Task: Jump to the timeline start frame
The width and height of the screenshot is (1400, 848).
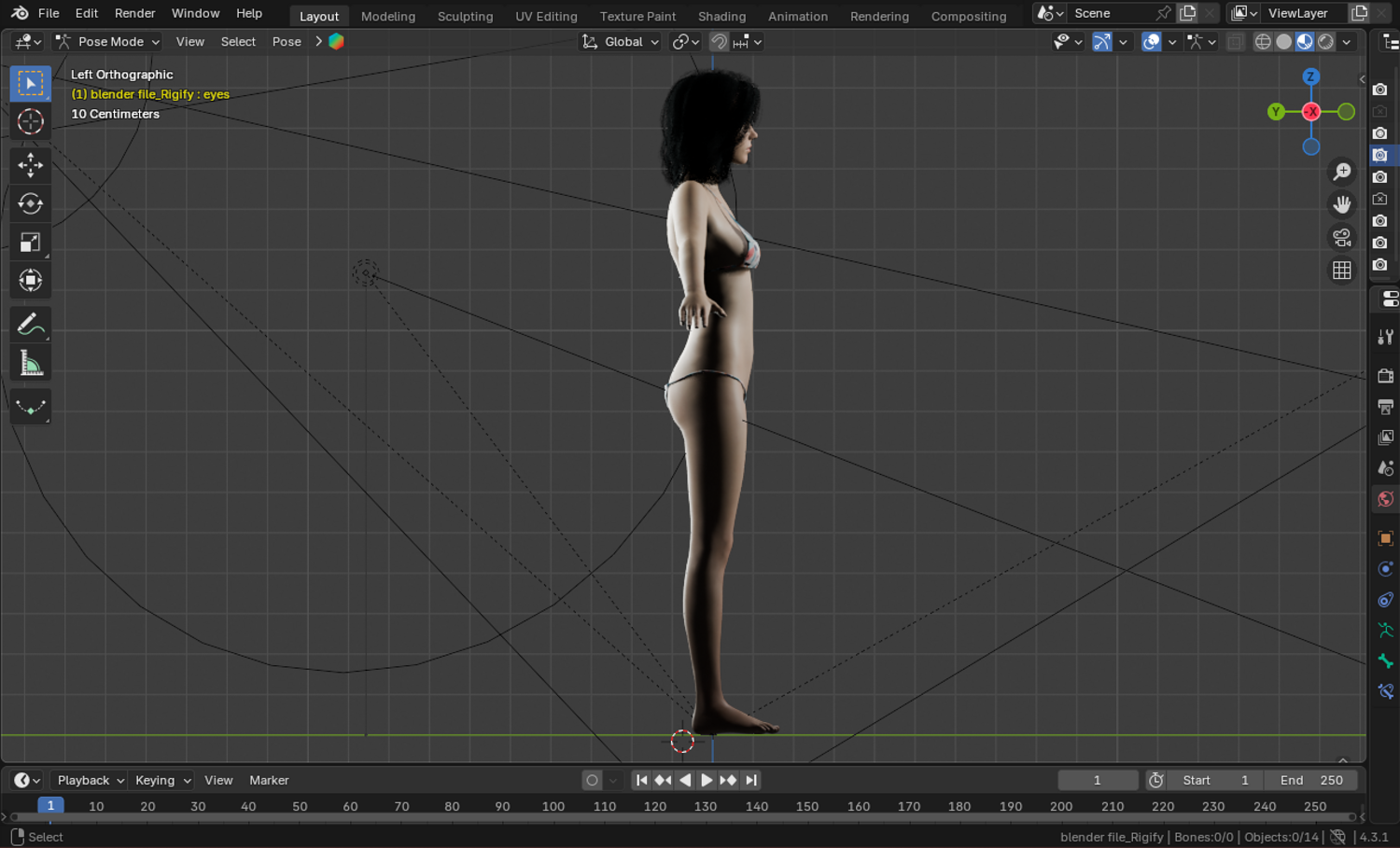Action: tap(641, 781)
